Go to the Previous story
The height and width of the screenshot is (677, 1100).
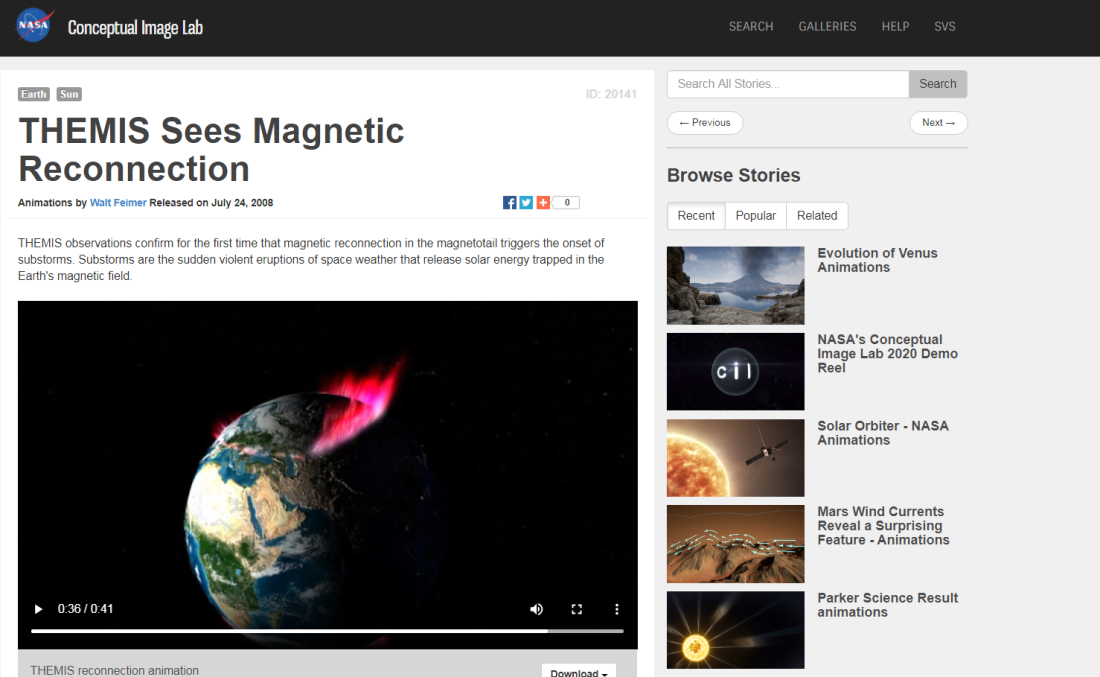coord(705,123)
